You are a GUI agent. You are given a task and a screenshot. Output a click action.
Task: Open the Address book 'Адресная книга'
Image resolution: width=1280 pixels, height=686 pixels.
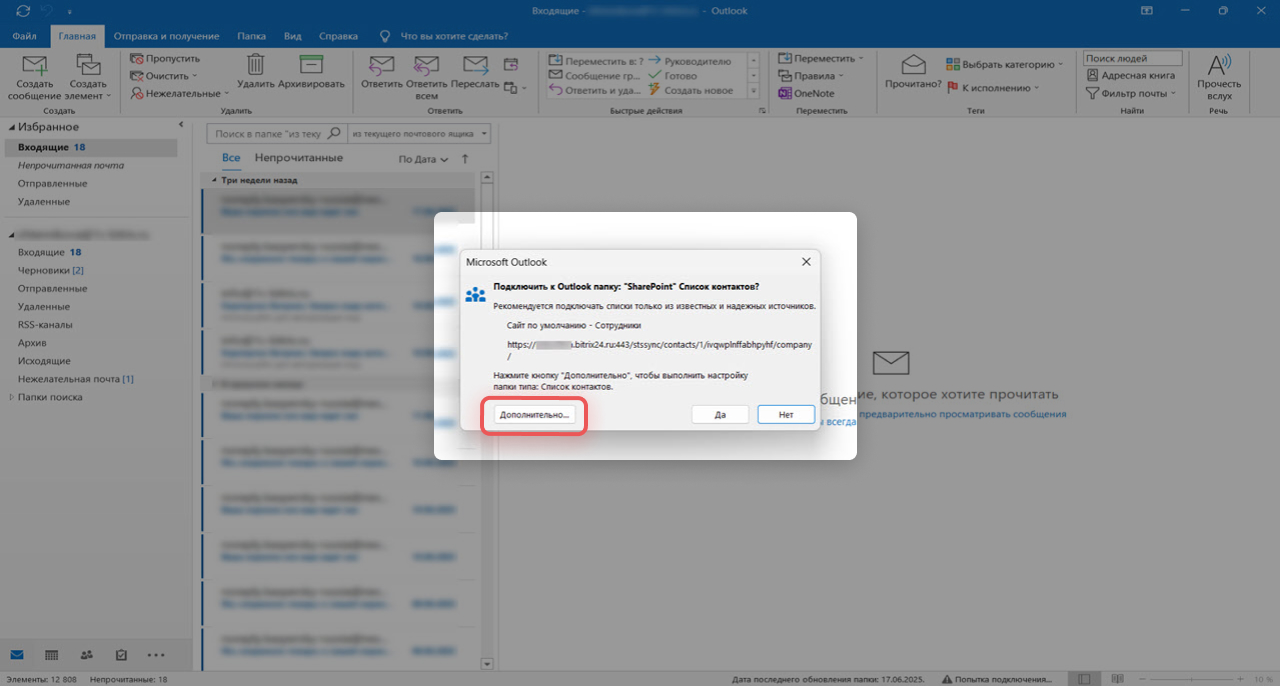[1130, 75]
